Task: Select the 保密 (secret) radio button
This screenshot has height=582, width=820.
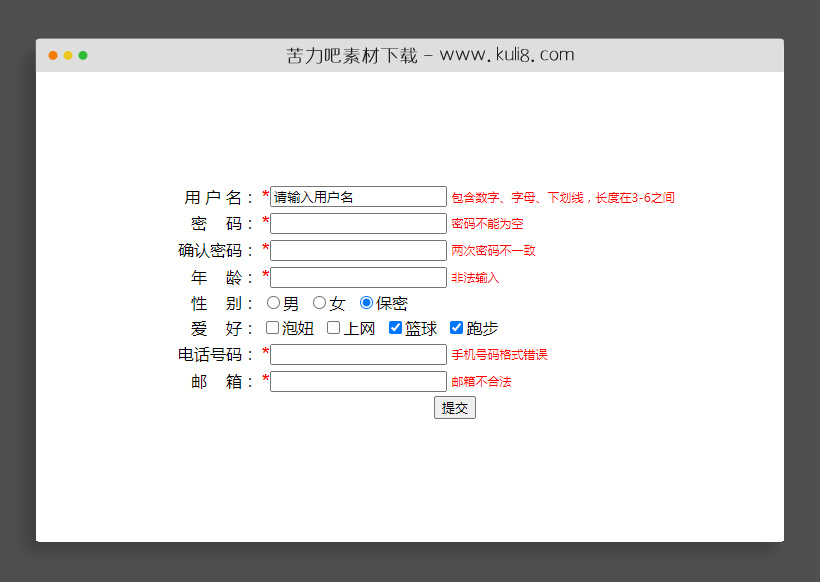Action: tap(366, 302)
